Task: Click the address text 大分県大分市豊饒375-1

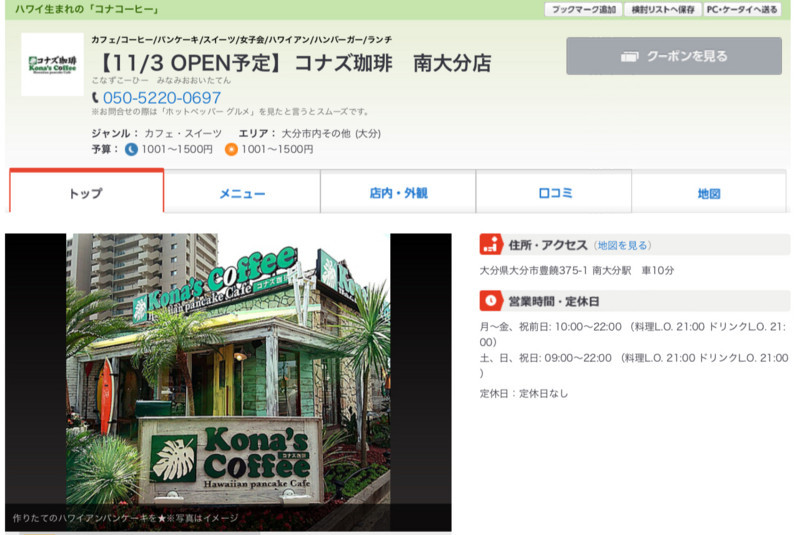Action: (533, 270)
